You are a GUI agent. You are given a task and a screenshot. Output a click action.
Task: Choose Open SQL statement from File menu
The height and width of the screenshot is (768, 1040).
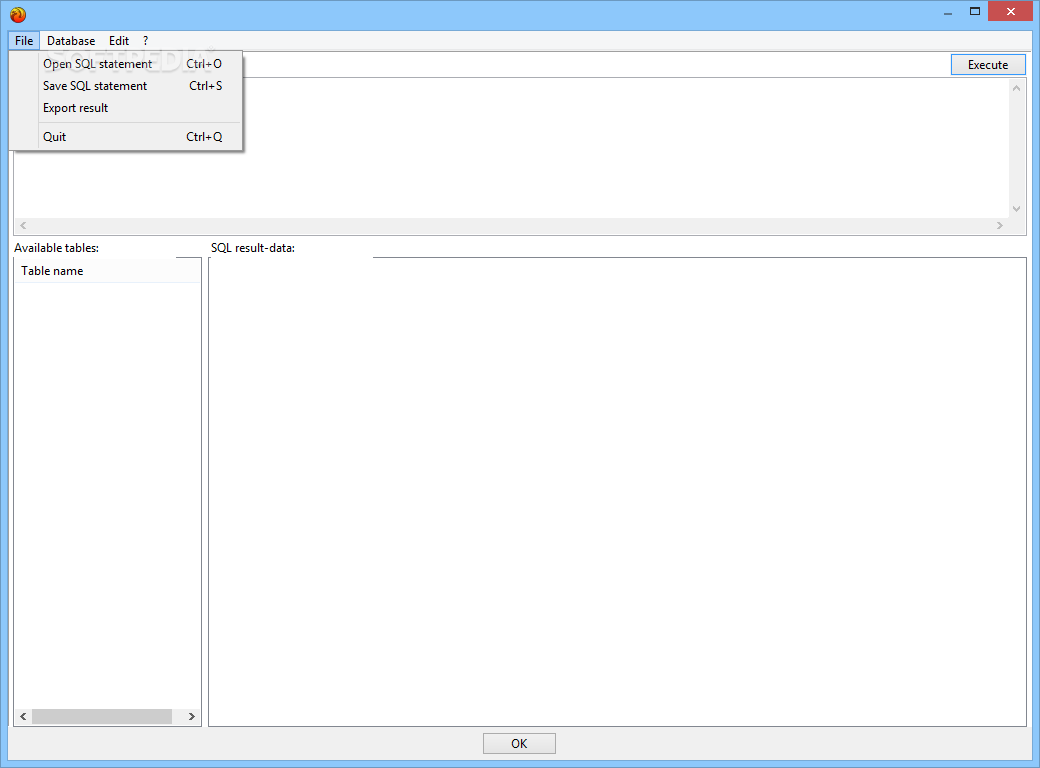click(126, 64)
